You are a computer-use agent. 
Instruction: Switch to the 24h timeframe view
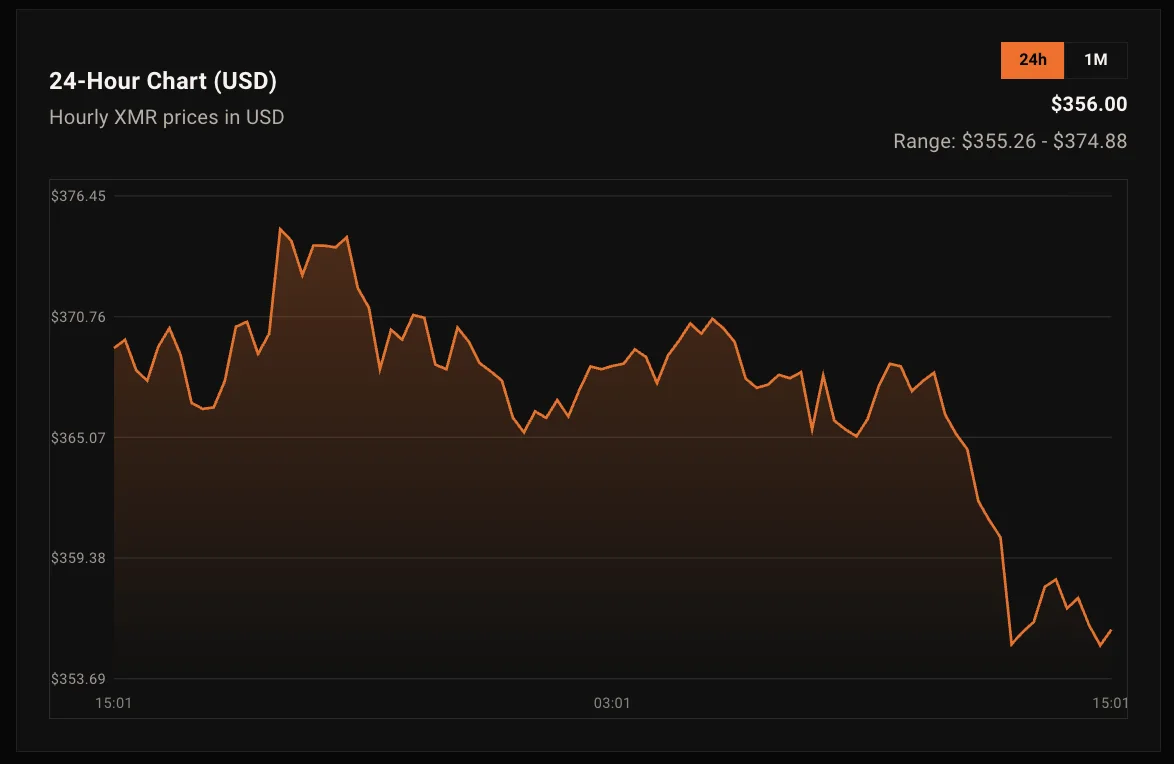(1032, 60)
